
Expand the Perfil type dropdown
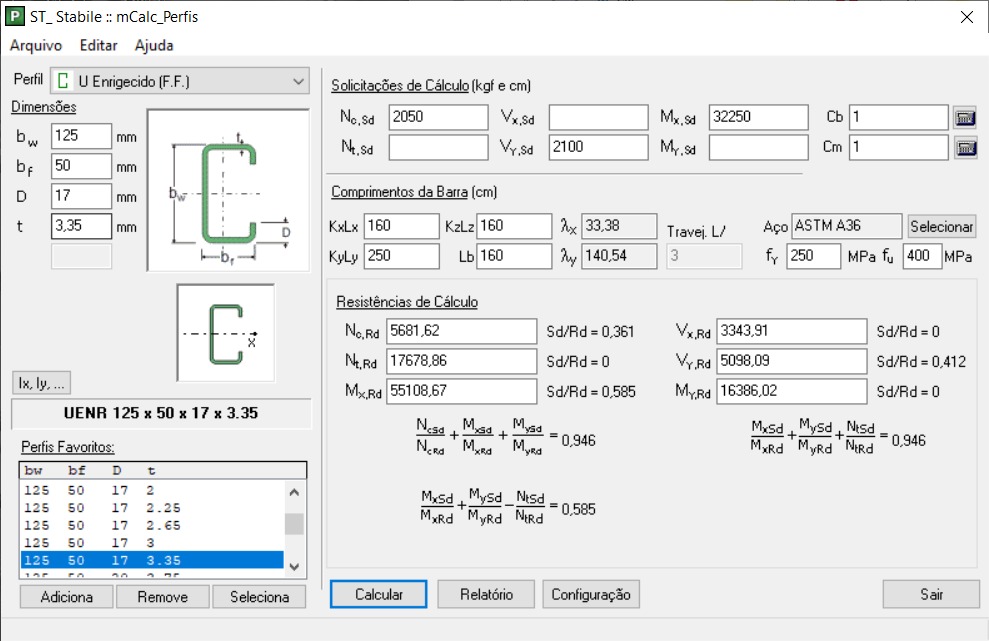tap(180, 81)
